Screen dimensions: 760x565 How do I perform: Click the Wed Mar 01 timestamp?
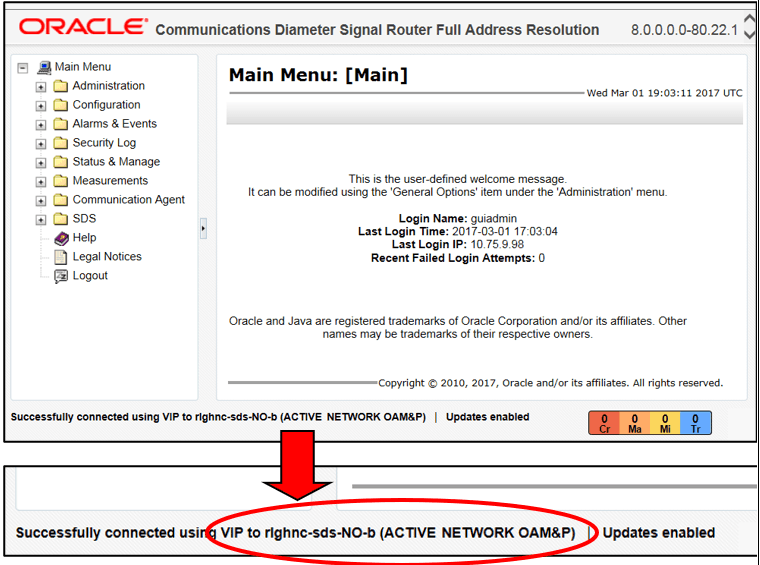click(x=664, y=93)
